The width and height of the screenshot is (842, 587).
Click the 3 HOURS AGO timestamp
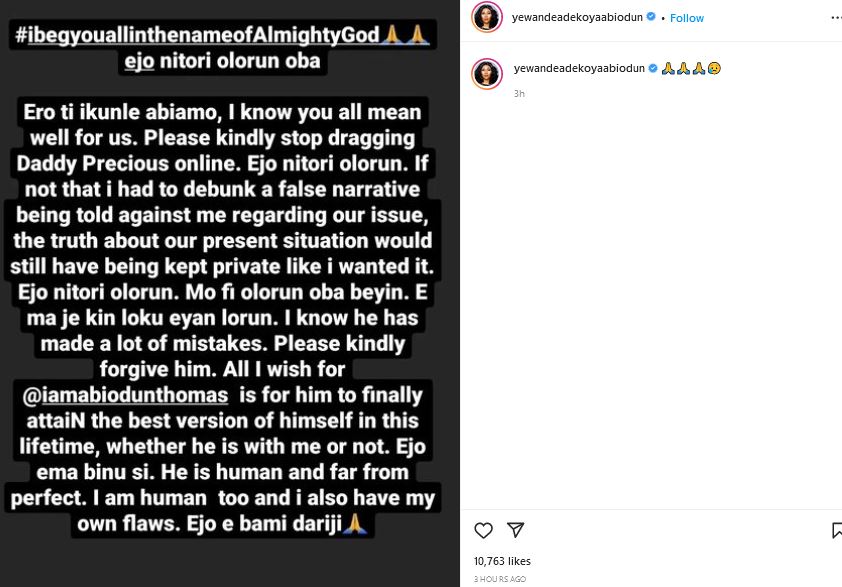pos(500,579)
